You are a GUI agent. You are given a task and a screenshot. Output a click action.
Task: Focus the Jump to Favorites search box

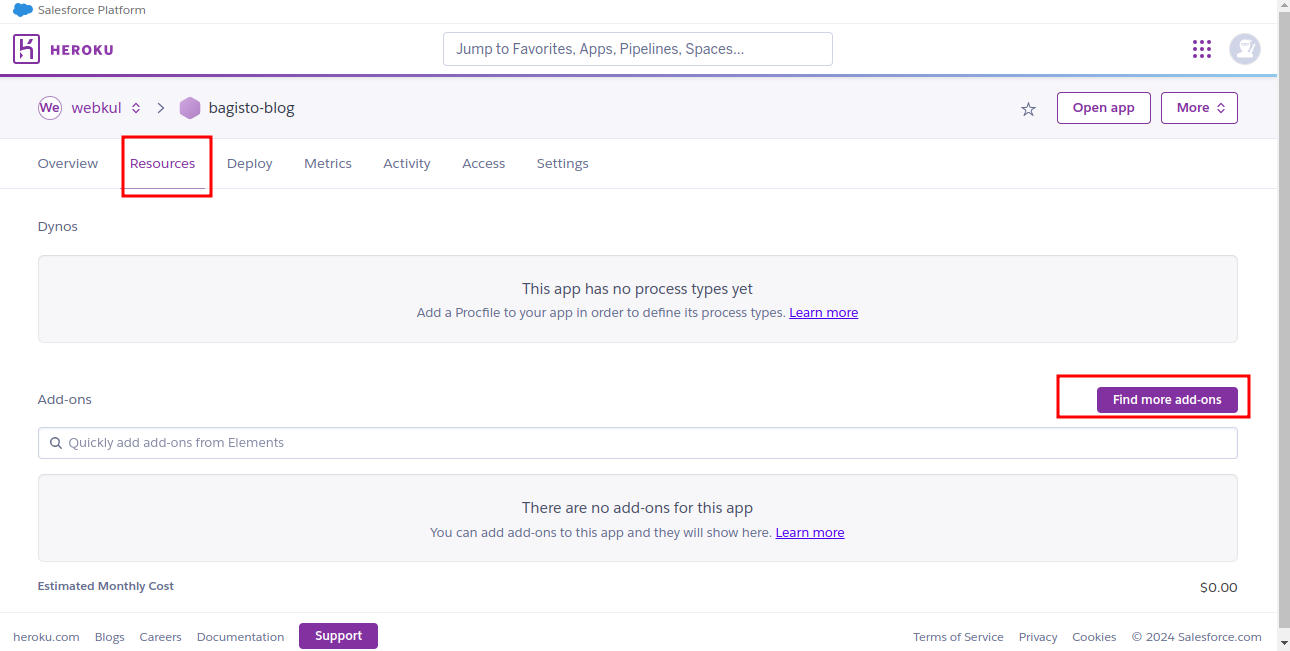coord(638,49)
